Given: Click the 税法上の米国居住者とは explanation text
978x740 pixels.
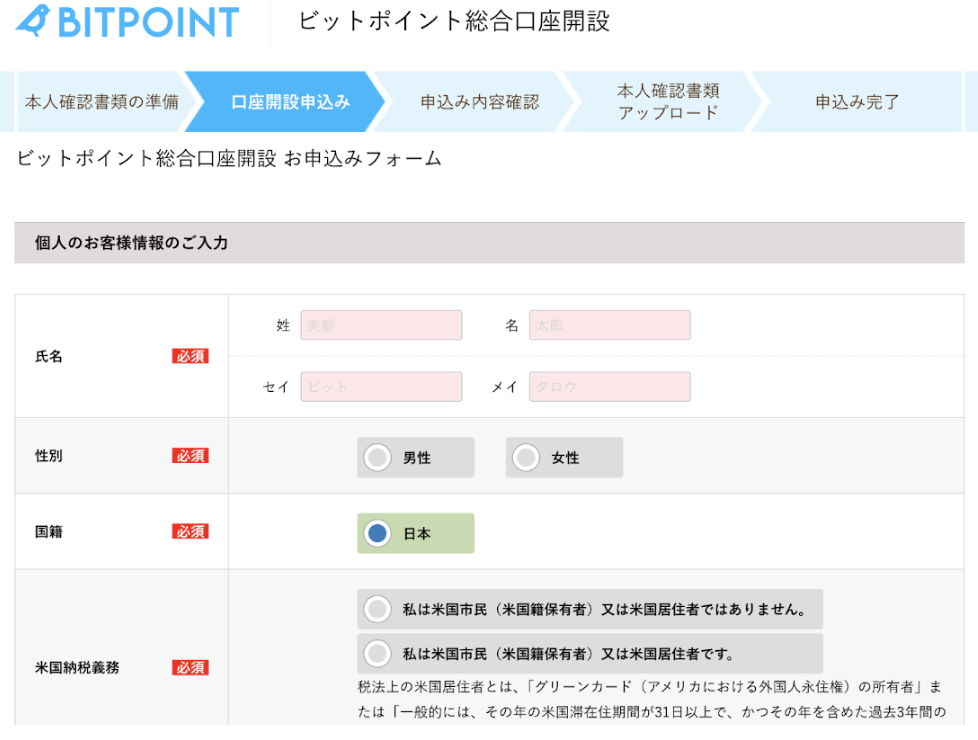Looking at the screenshot, I should tap(652, 699).
